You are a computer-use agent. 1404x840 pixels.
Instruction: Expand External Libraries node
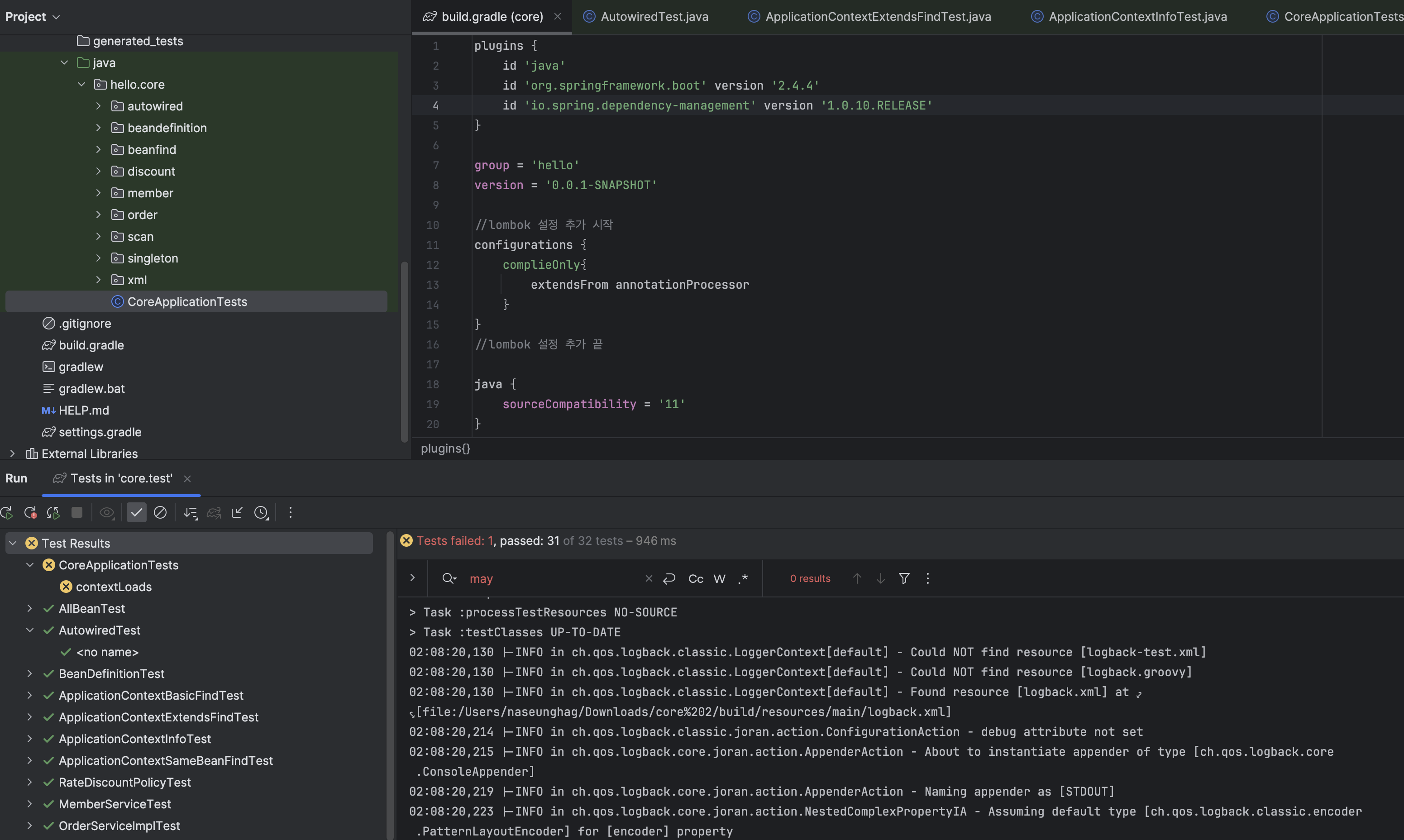pyautogui.click(x=13, y=453)
